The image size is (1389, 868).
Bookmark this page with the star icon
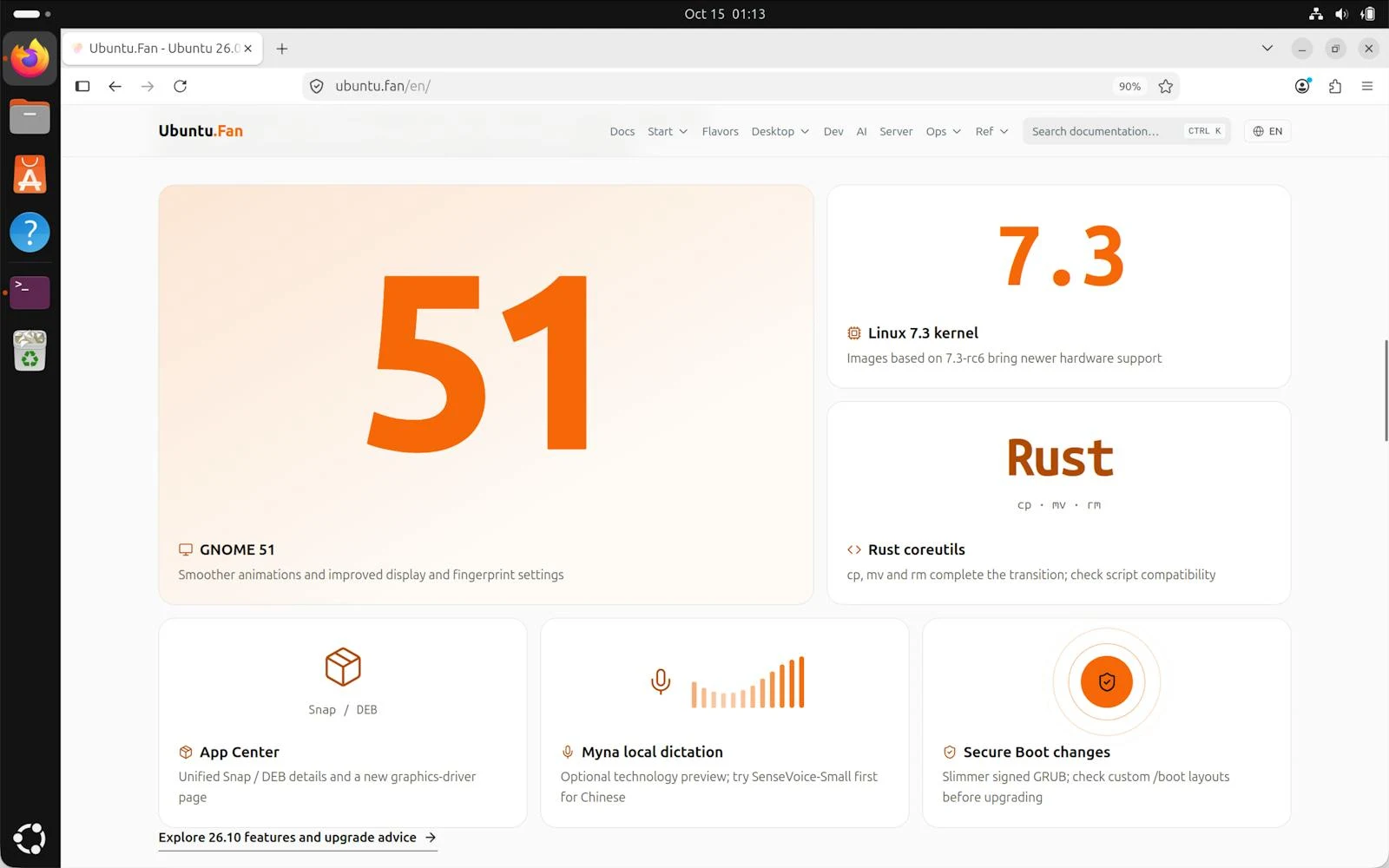tap(1165, 86)
